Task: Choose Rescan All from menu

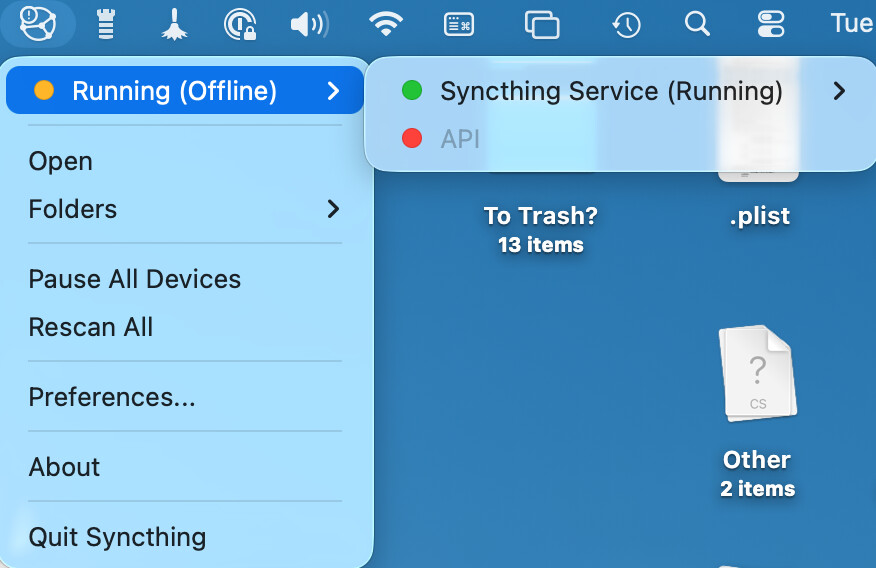Action: tap(91, 327)
